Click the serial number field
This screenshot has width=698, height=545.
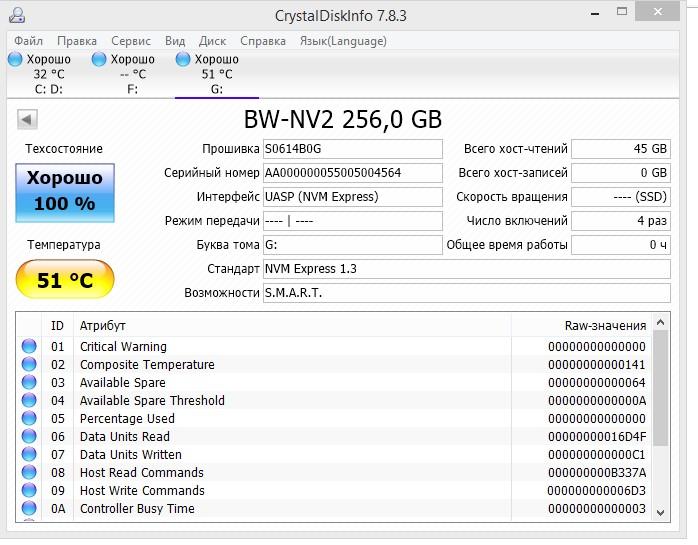[351, 173]
